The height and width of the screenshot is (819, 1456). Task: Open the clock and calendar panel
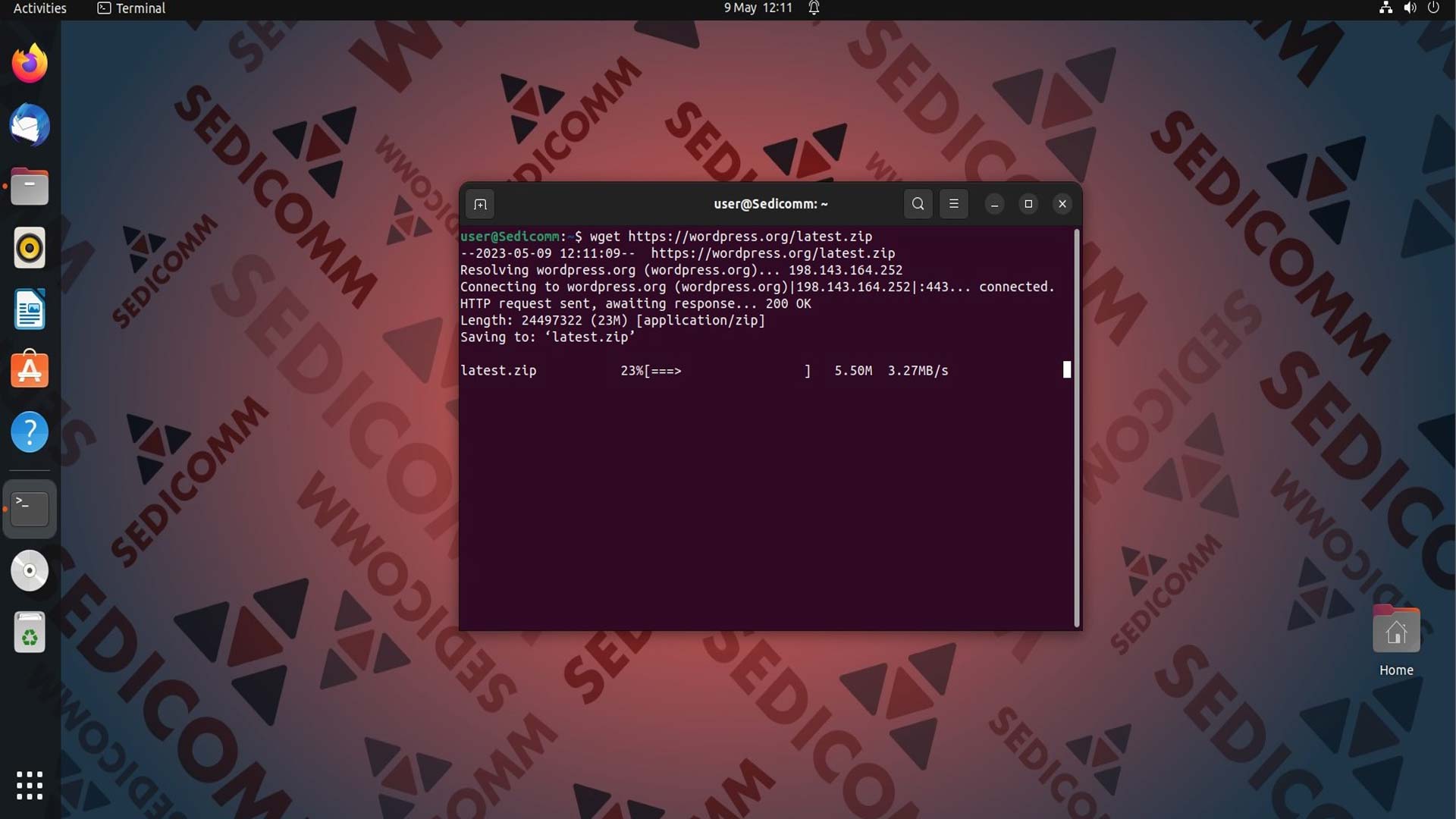pyautogui.click(x=758, y=8)
